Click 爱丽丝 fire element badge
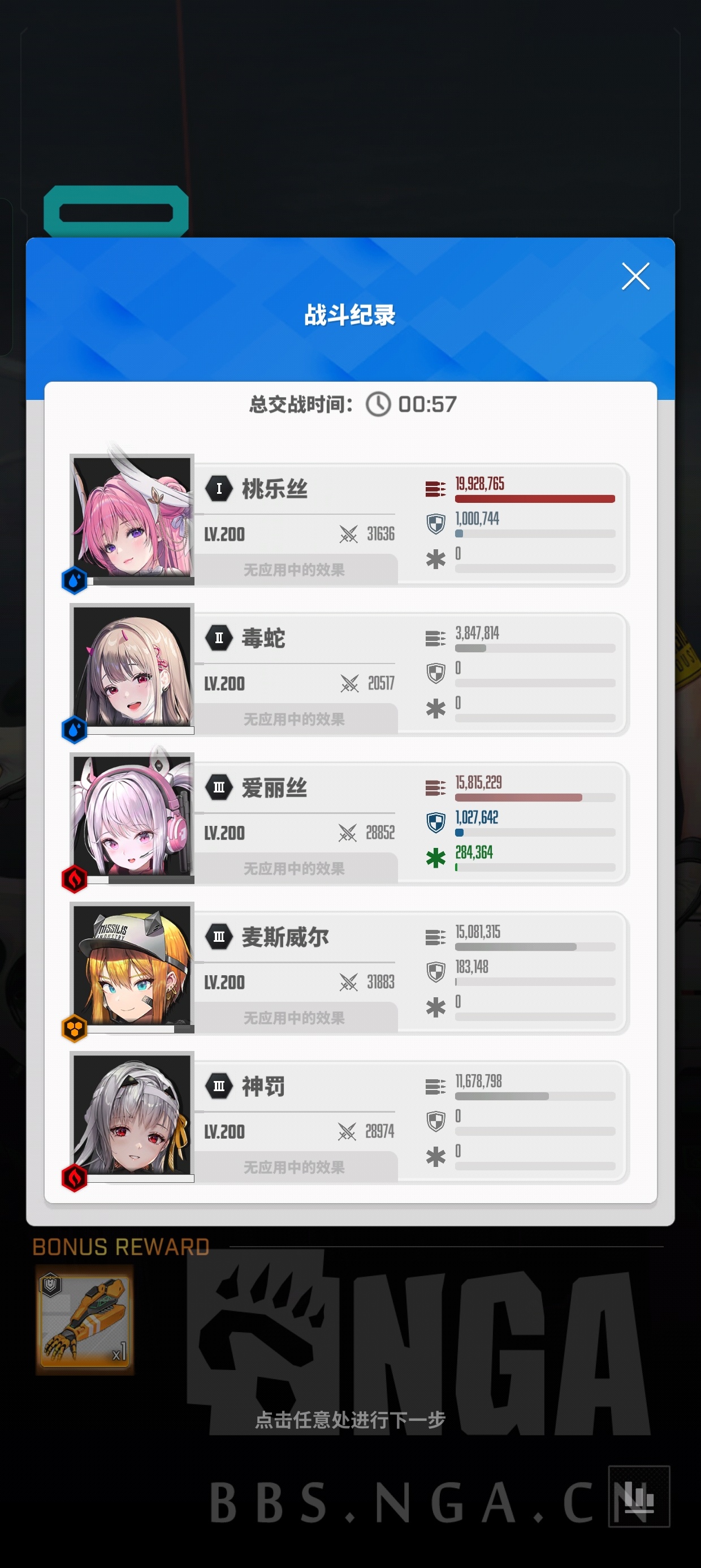The width and height of the screenshot is (701, 1568). click(x=75, y=879)
